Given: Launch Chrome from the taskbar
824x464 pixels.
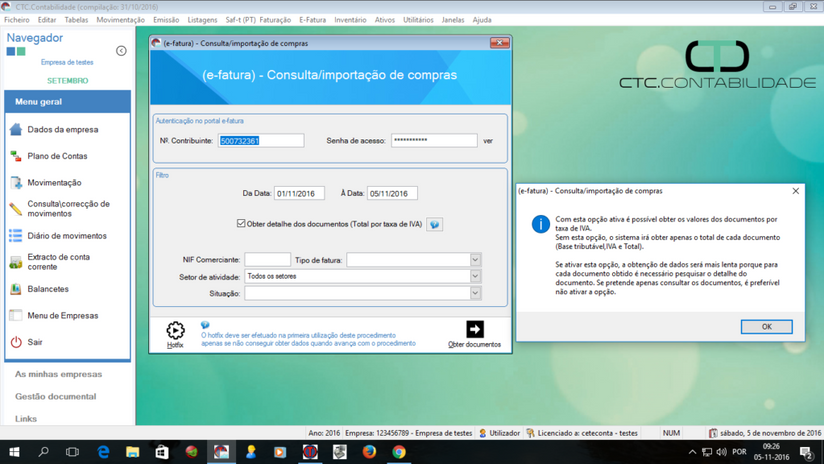Looking at the screenshot, I should point(399,452).
